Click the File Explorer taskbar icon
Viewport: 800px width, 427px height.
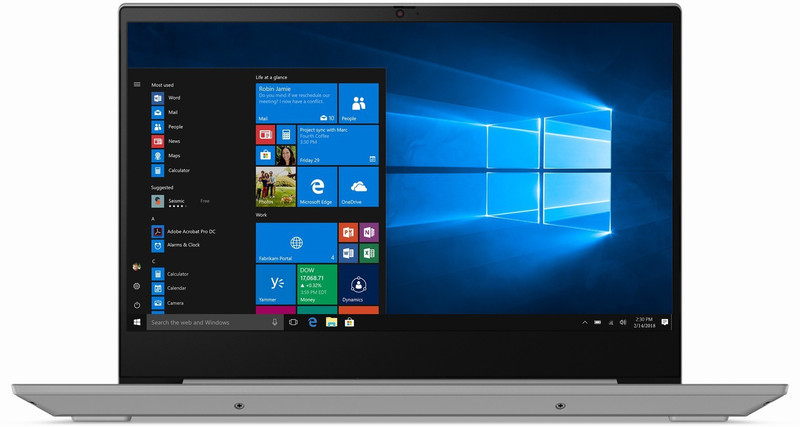point(331,323)
